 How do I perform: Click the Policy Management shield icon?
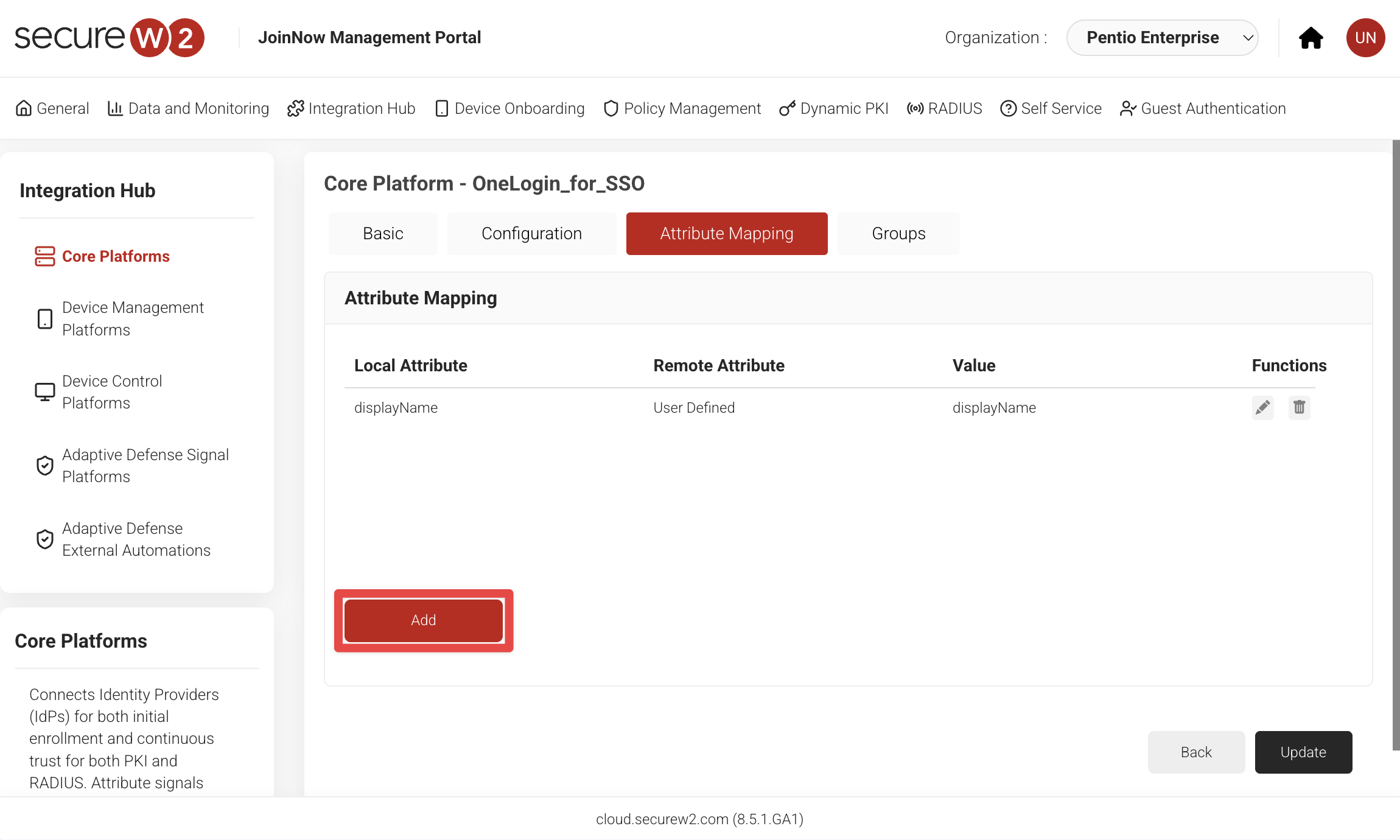point(611,108)
